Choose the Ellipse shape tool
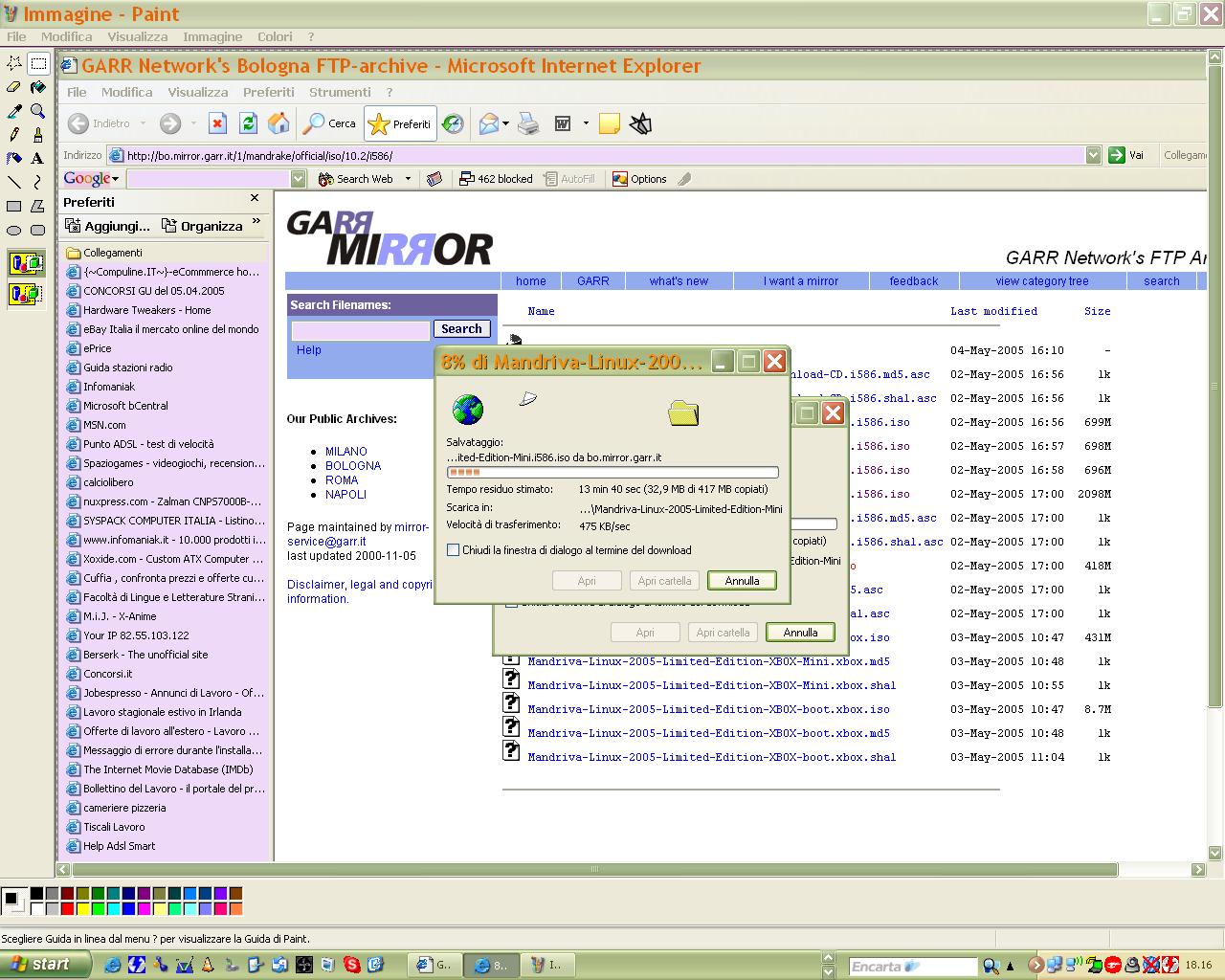Image resolution: width=1225 pixels, height=980 pixels. click(x=14, y=230)
